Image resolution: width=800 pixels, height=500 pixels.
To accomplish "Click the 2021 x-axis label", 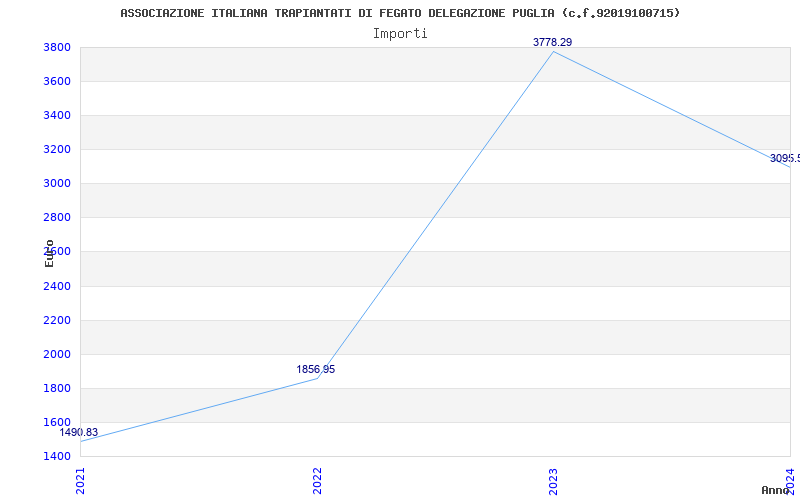I will [81, 481].
